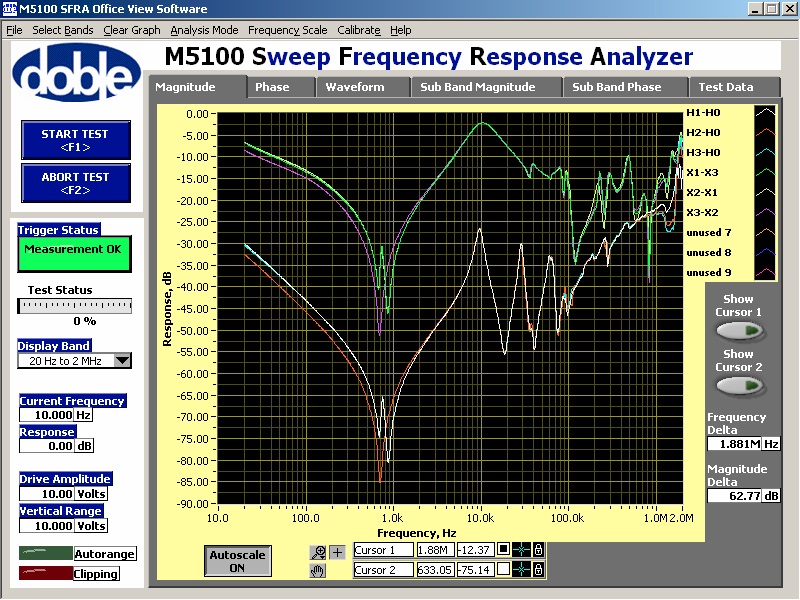Viewport: 800px width, 600px height.
Task: Toggle the Show Cursor 1 switch
Action: click(739, 331)
